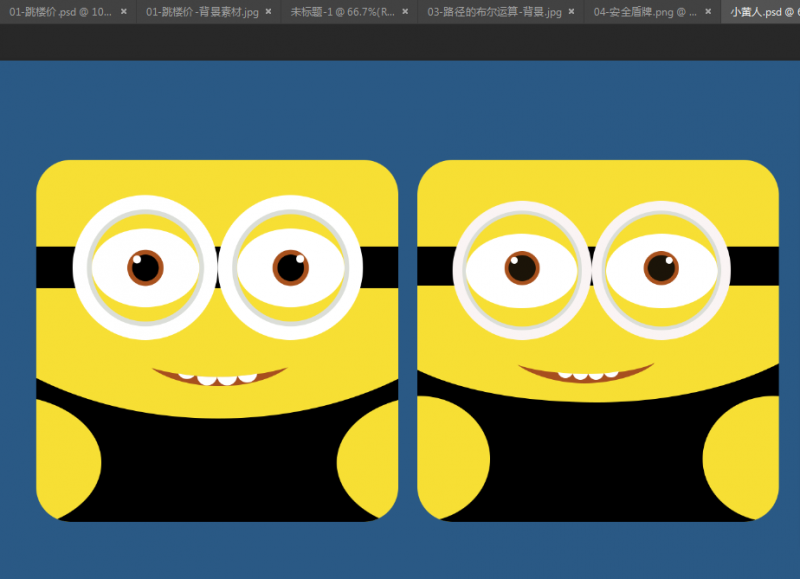Close the 04-安全盾牌.png document tab
This screenshot has width=800, height=579.
707,12
